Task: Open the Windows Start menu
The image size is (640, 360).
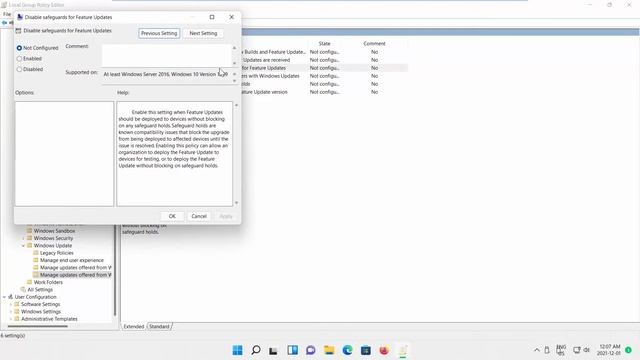Action: click(237, 350)
